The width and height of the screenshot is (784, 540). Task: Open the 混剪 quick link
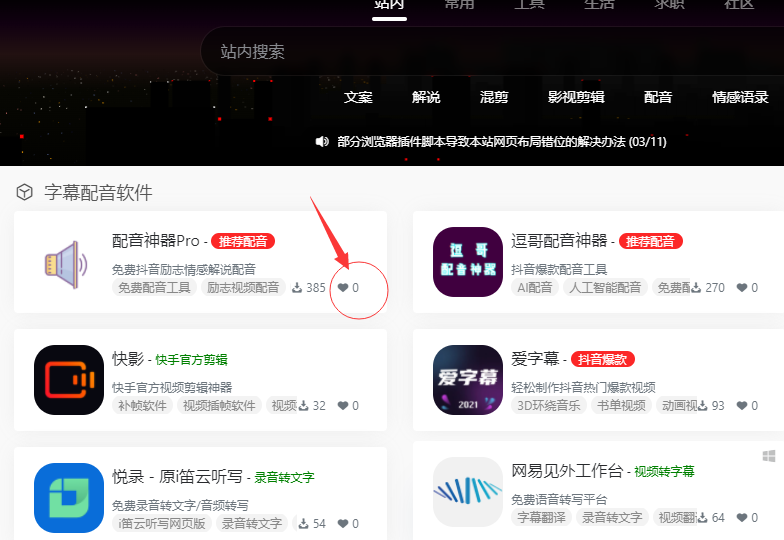(x=494, y=97)
